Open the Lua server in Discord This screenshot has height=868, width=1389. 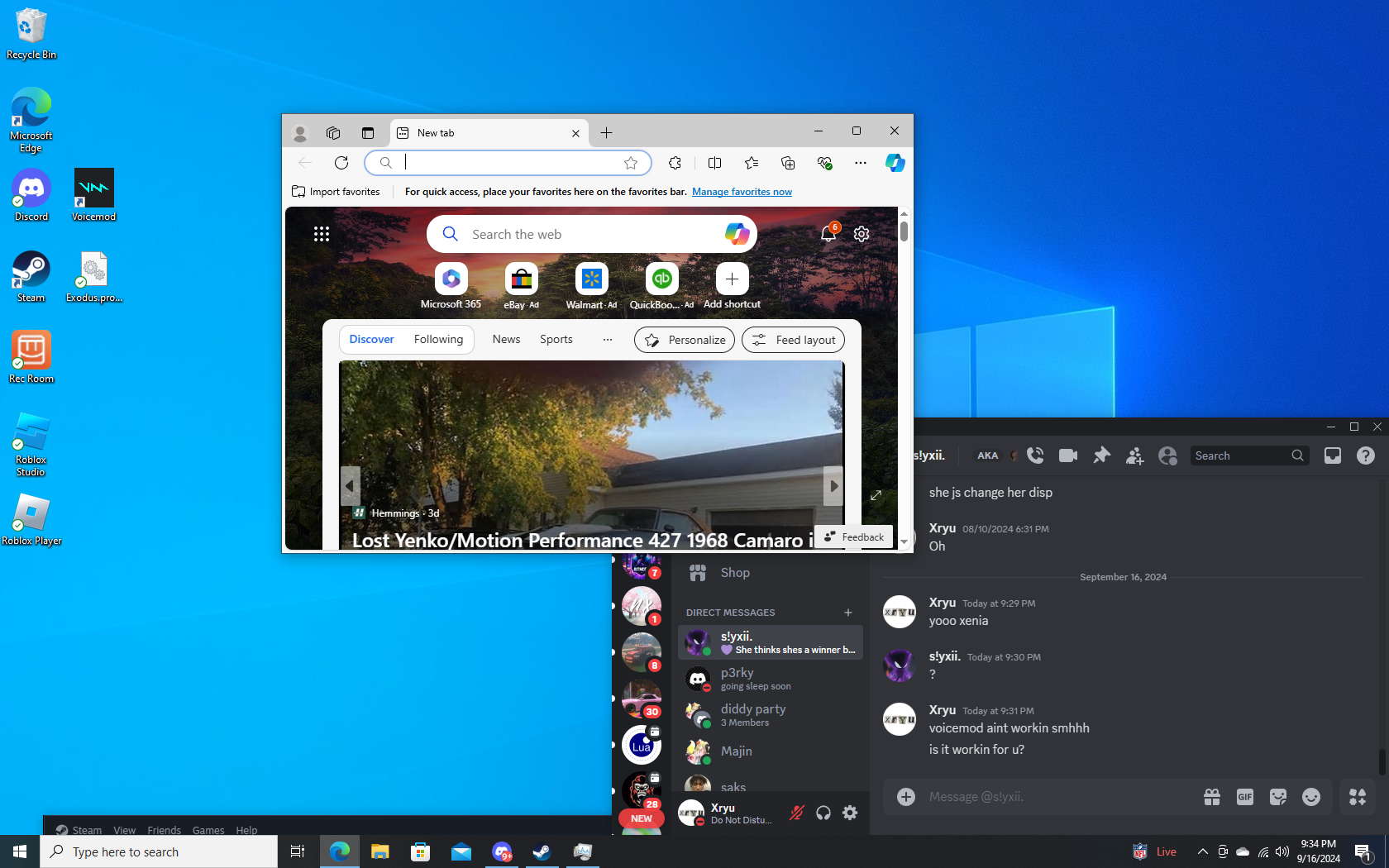642,745
